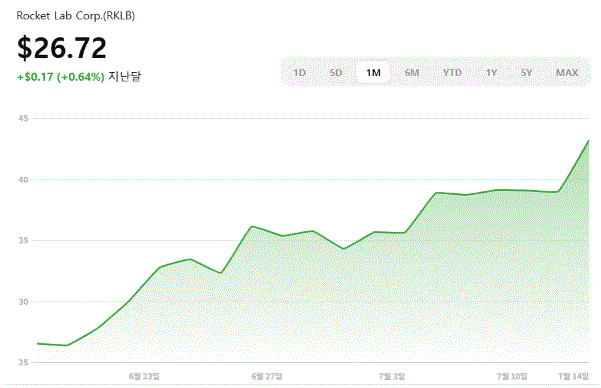Switch chart to 6M range
This screenshot has width=601, height=388.
coord(412,72)
